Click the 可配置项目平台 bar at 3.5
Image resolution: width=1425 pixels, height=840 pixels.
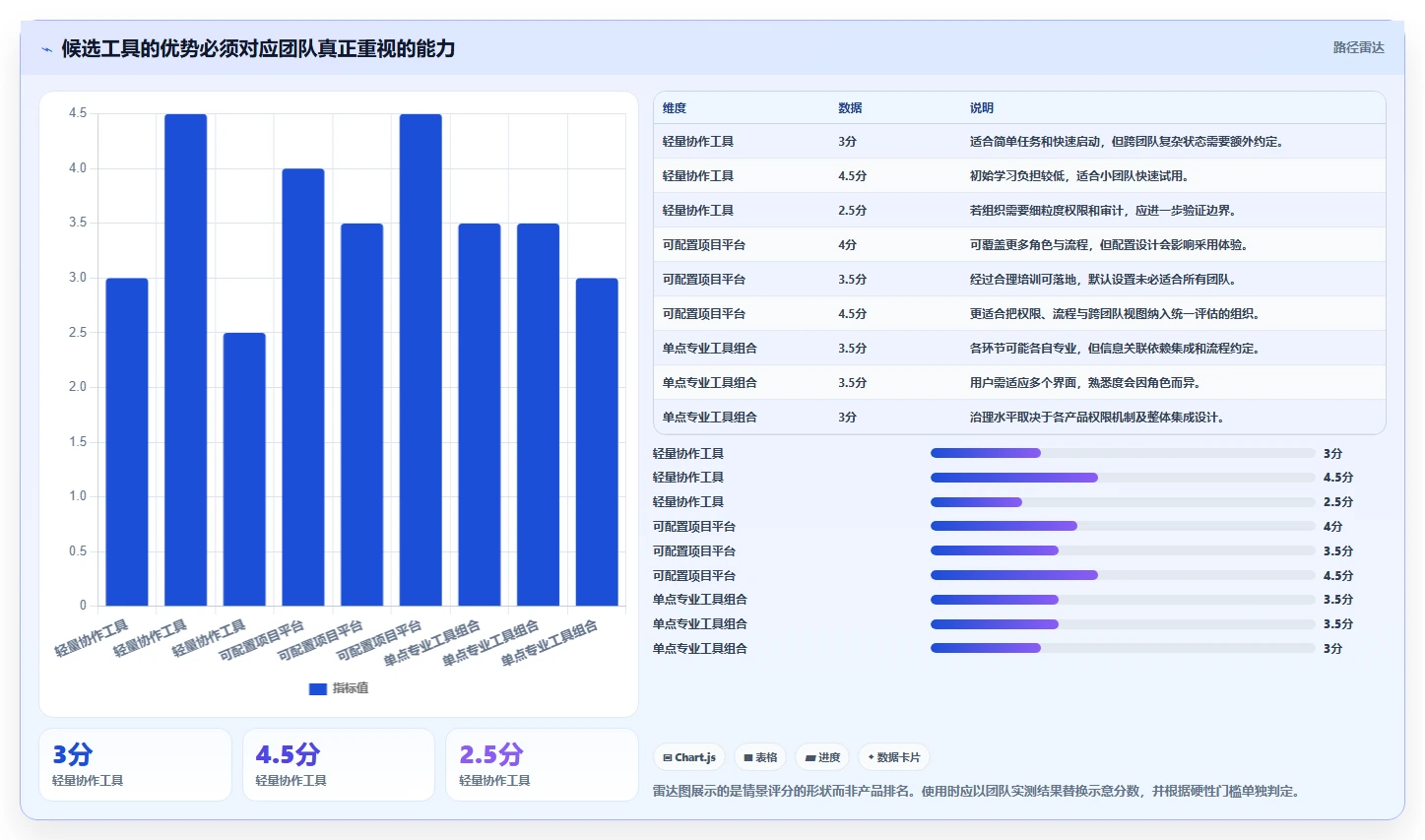362,415
